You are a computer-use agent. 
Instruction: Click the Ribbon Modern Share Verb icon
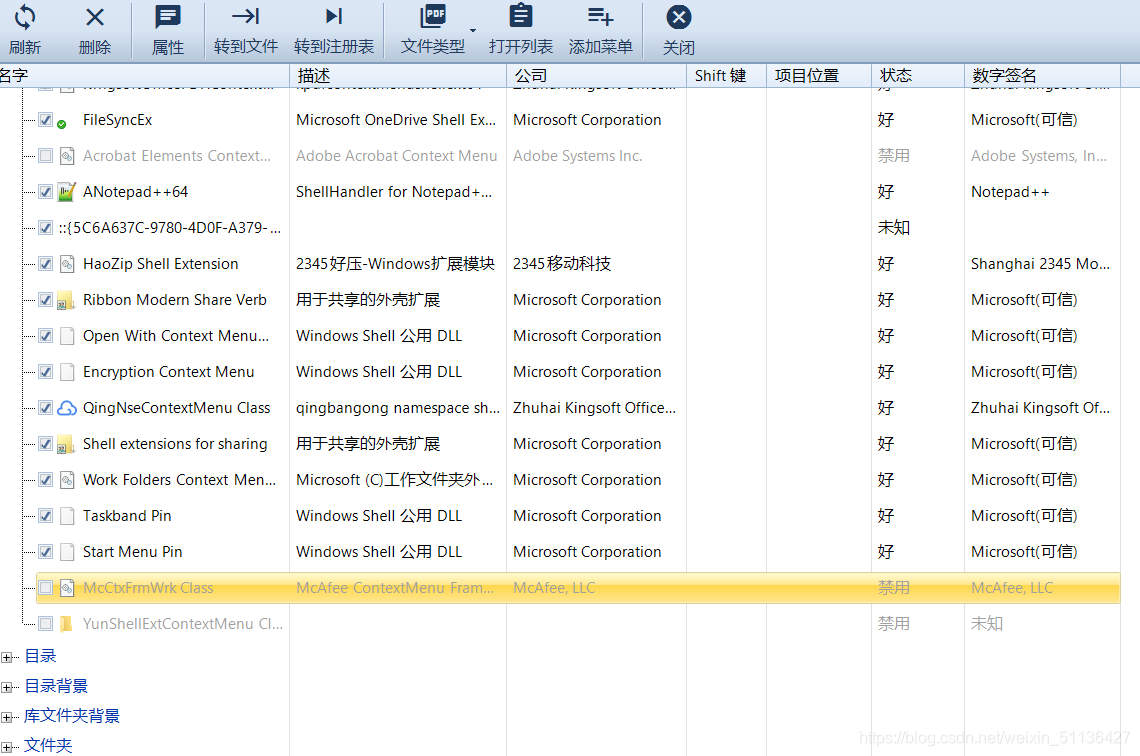click(x=67, y=300)
